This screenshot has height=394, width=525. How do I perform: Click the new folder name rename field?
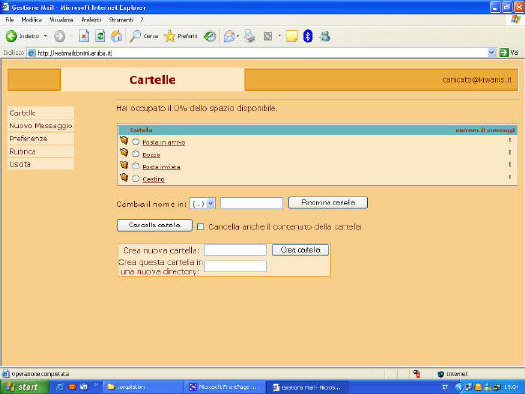click(251, 203)
